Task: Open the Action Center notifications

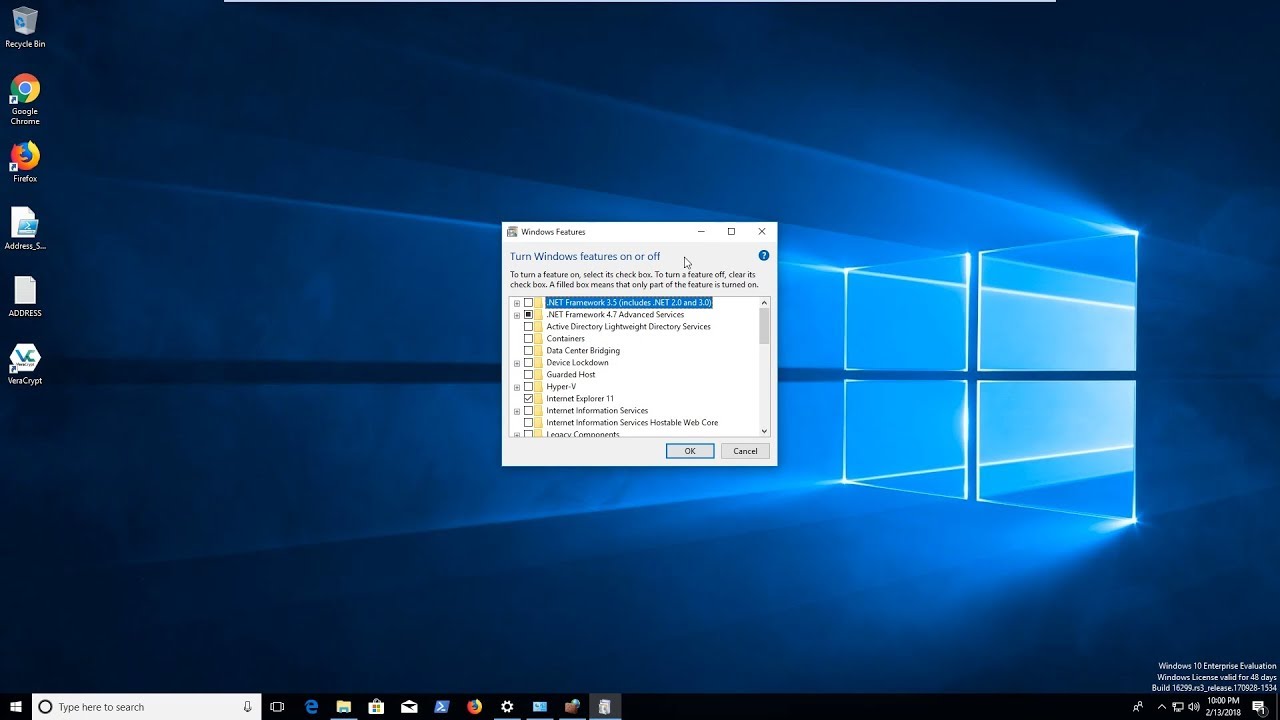Action: tap(1259, 707)
